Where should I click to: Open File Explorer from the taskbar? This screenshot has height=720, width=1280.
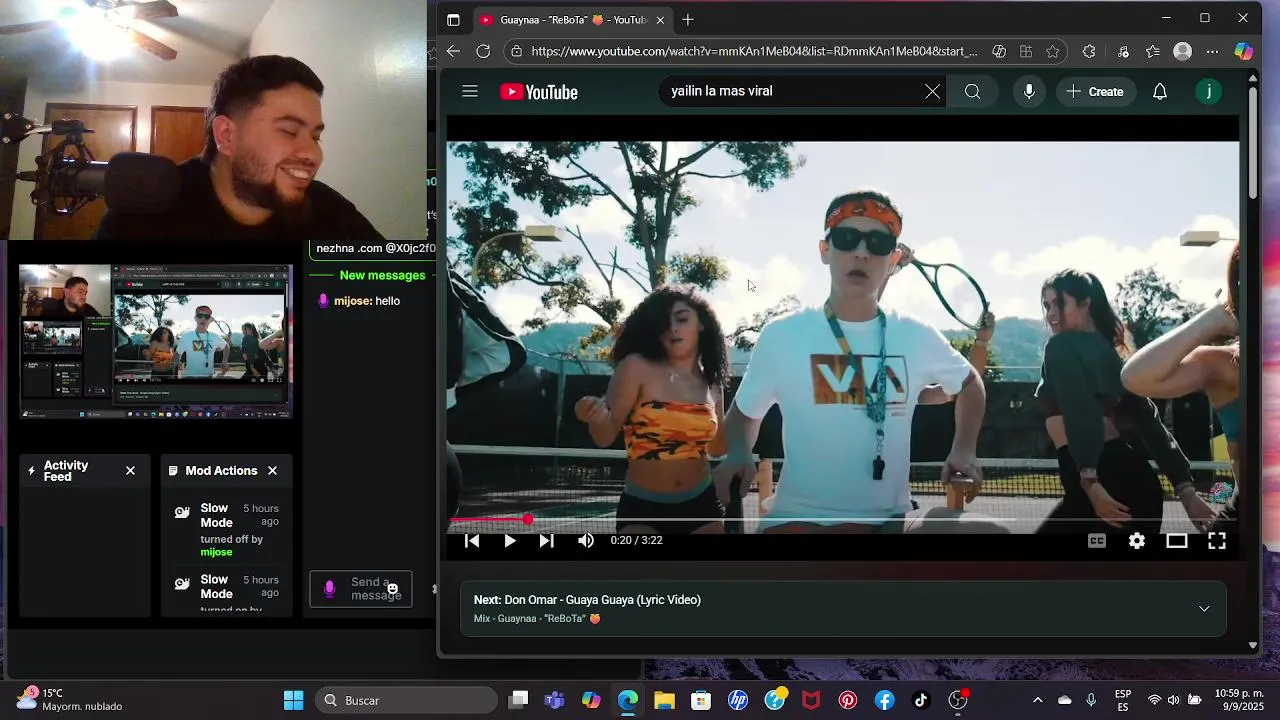664,700
